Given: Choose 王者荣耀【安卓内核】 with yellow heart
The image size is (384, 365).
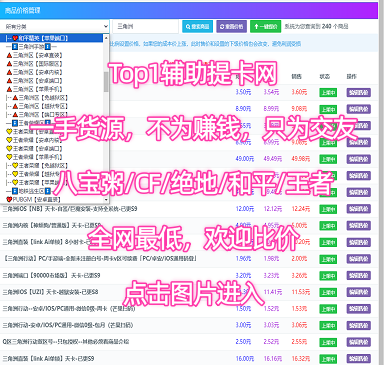Looking at the screenshot, I should point(52,140).
